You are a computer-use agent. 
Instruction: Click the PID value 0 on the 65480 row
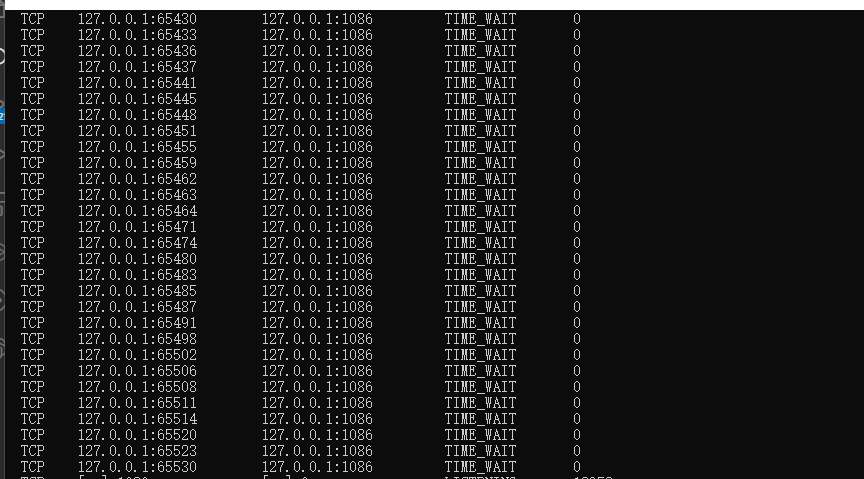click(576, 259)
